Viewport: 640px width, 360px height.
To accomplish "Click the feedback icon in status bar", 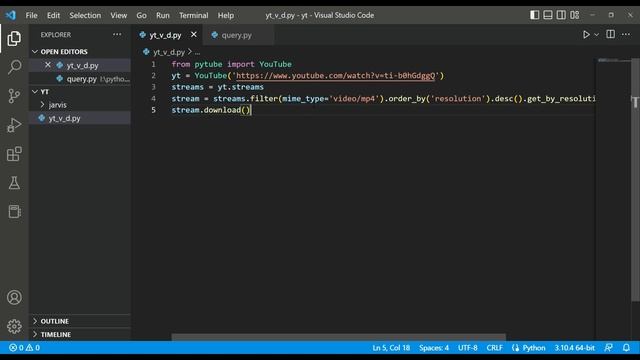I will click(x=608, y=348).
